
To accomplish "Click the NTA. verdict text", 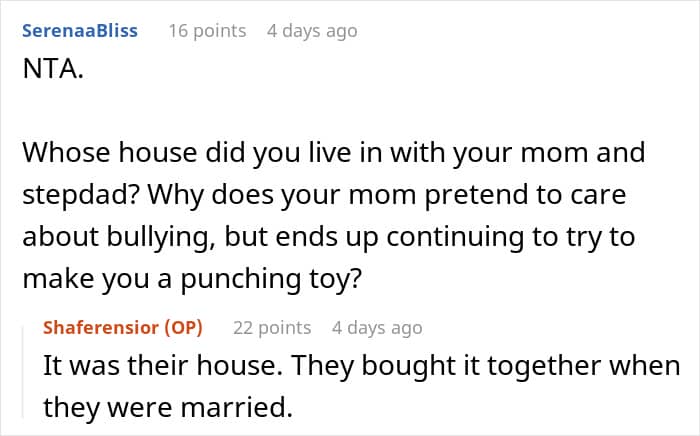I will pos(50,75).
